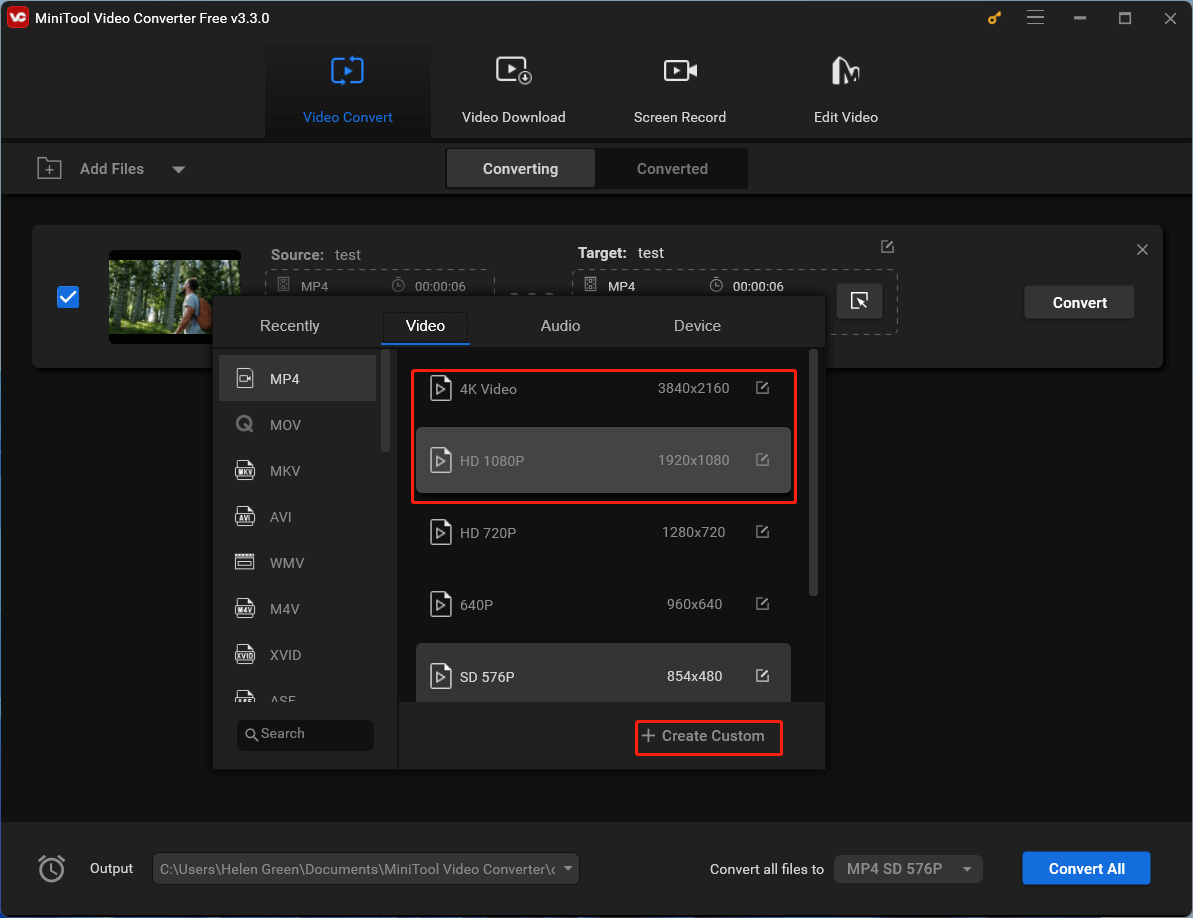Edit the 640P preset settings
The width and height of the screenshot is (1193, 918).
762,603
